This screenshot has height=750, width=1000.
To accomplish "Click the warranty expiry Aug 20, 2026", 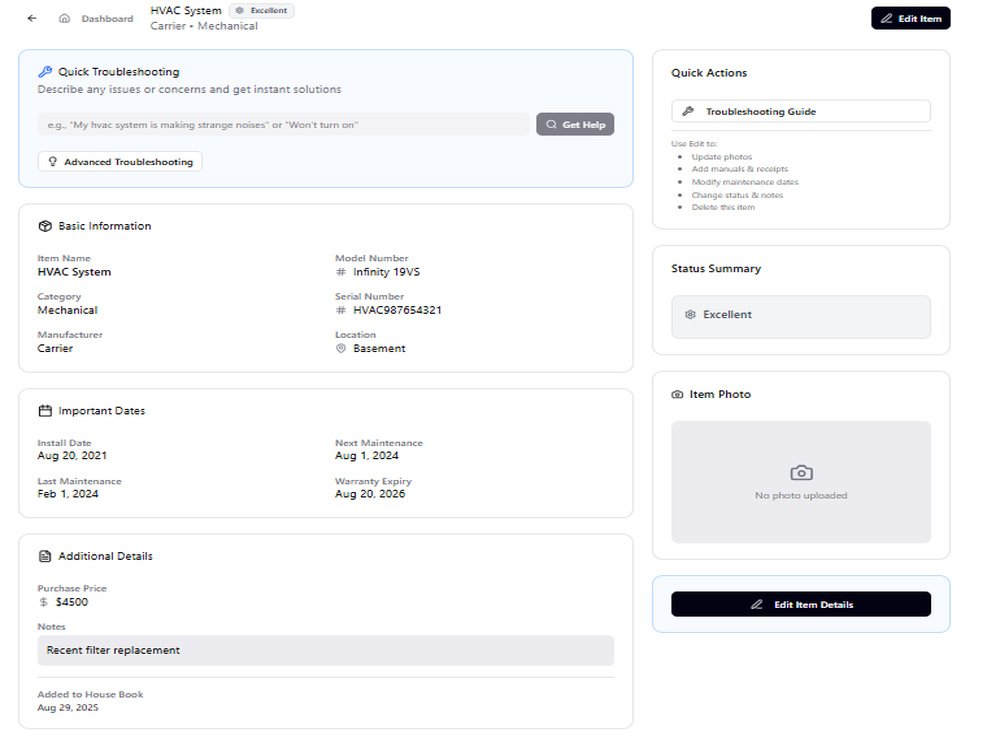I will click(370, 494).
